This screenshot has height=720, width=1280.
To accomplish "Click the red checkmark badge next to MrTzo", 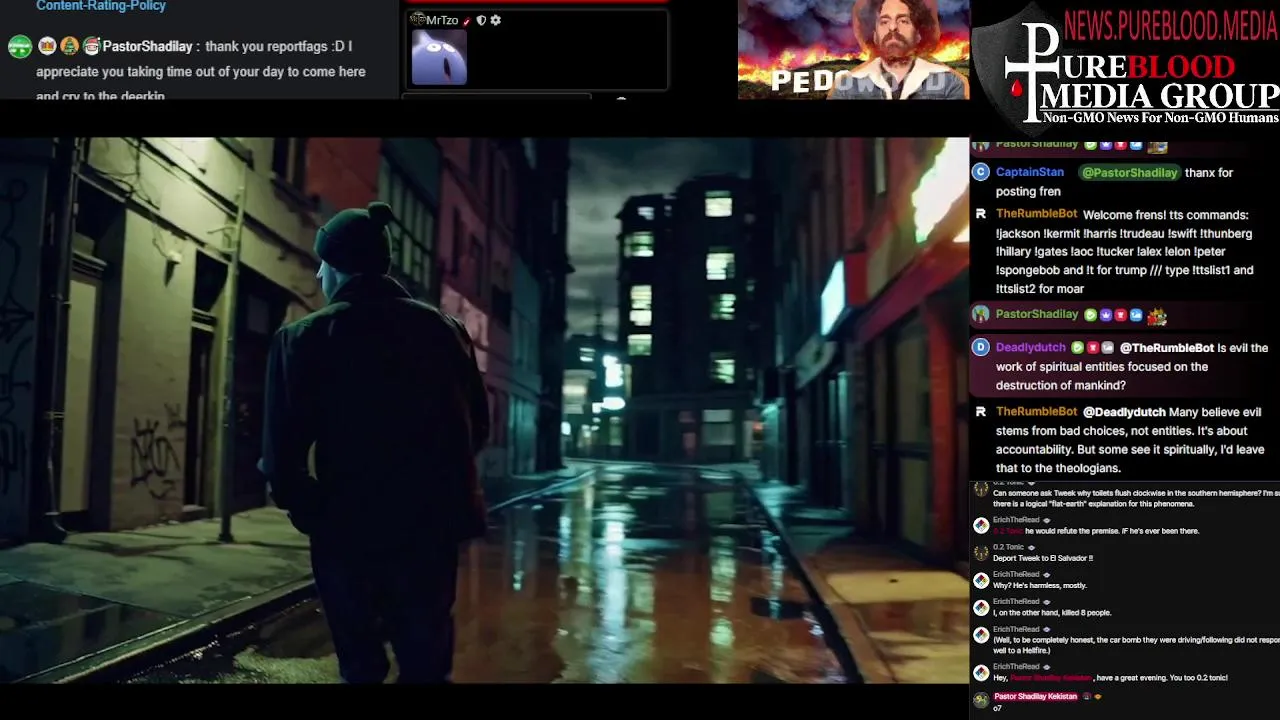I will (x=467, y=21).
